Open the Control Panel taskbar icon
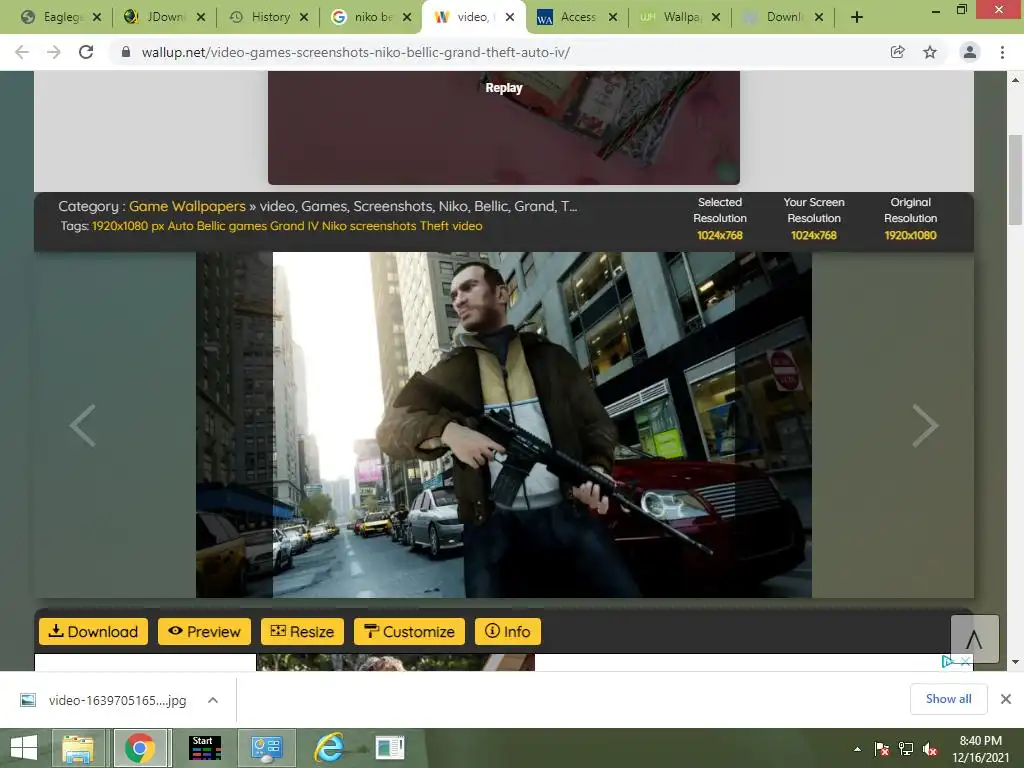This screenshot has width=1024, height=768. pyautogui.click(x=266, y=748)
